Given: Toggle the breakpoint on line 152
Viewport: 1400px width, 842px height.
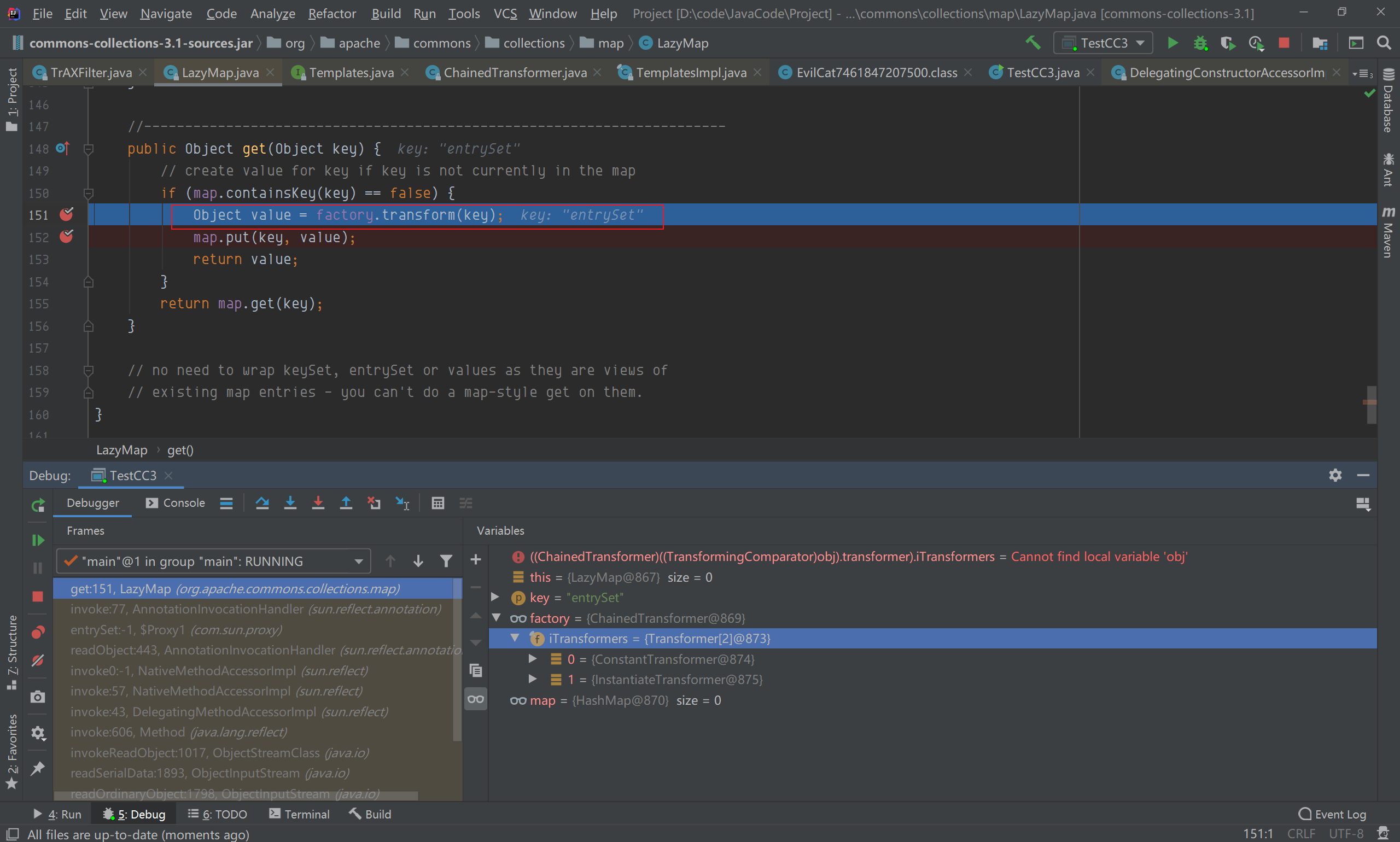Looking at the screenshot, I should pos(66,237).
